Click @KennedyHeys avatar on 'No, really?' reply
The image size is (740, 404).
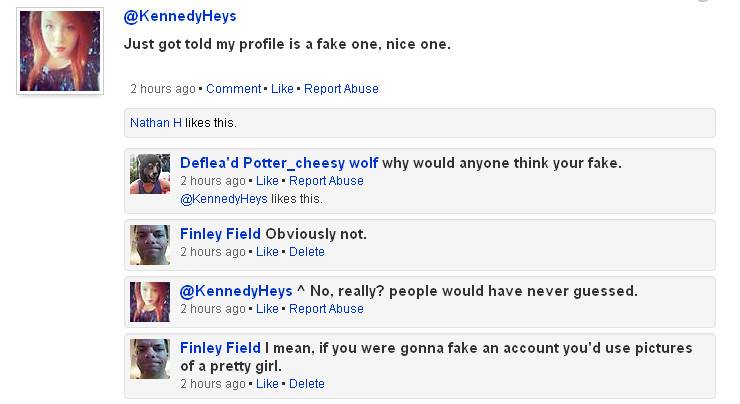(x=150, y=302)
